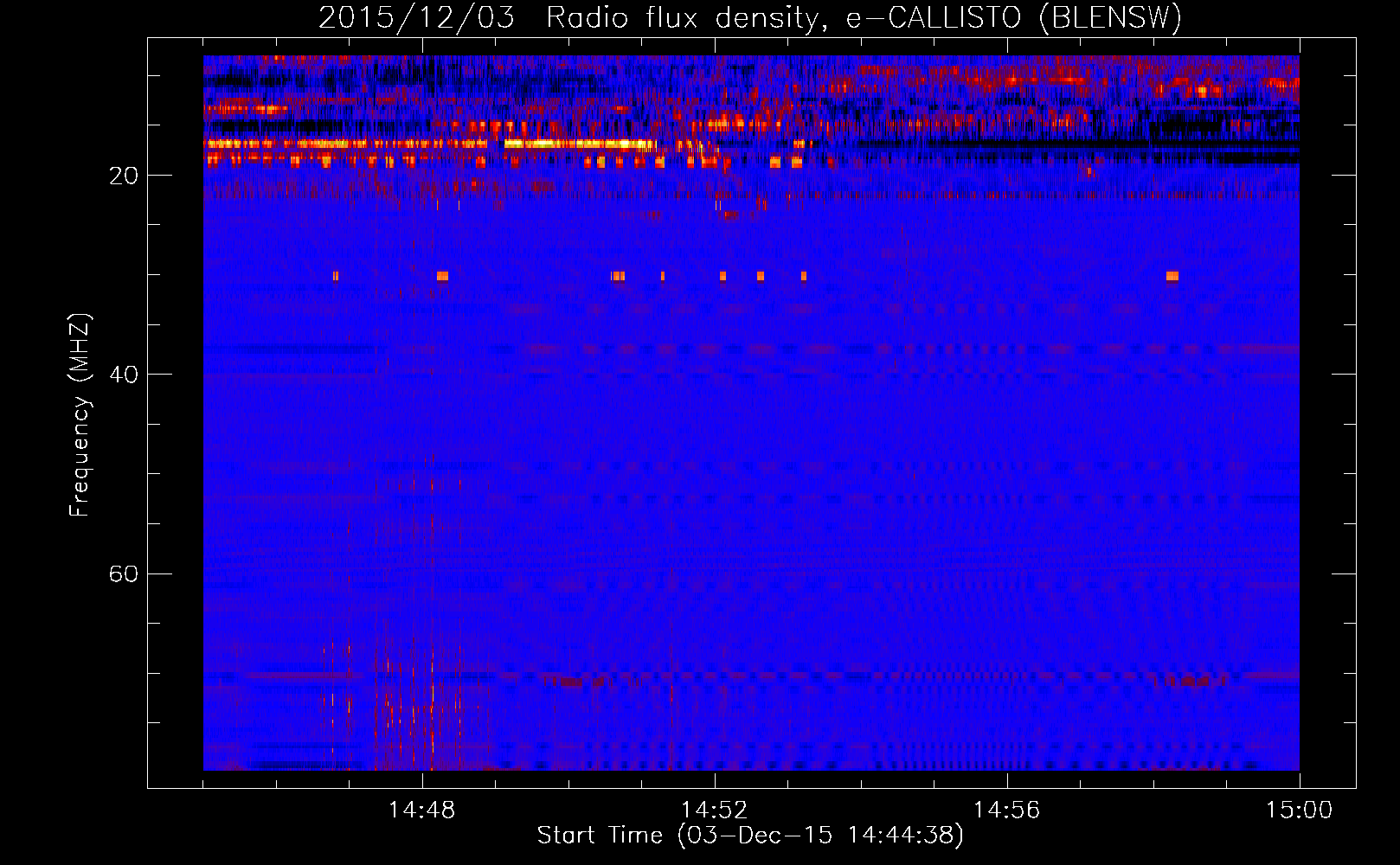This screenshot has height=865, width=1400.
Task: Click the 20 MHz frequency label
Action: (124, 176)
